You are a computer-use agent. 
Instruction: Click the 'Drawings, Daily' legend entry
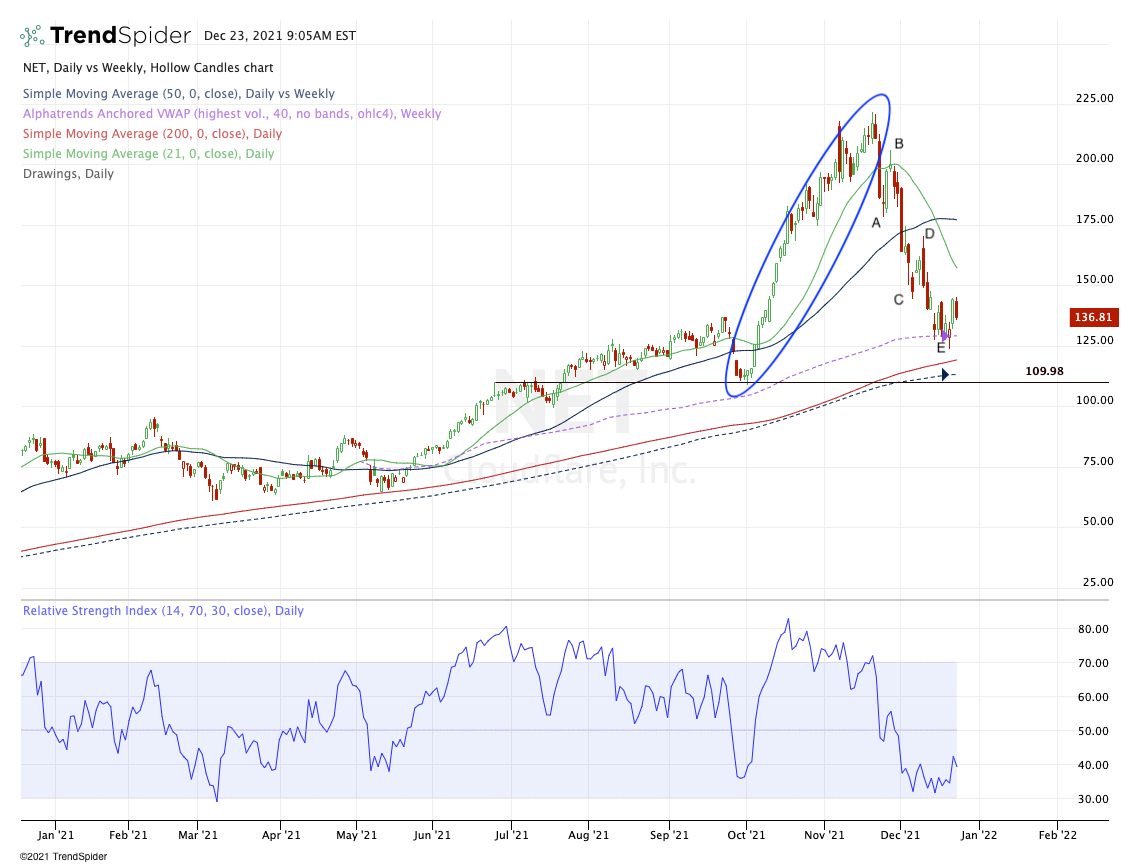click(68, 174)
